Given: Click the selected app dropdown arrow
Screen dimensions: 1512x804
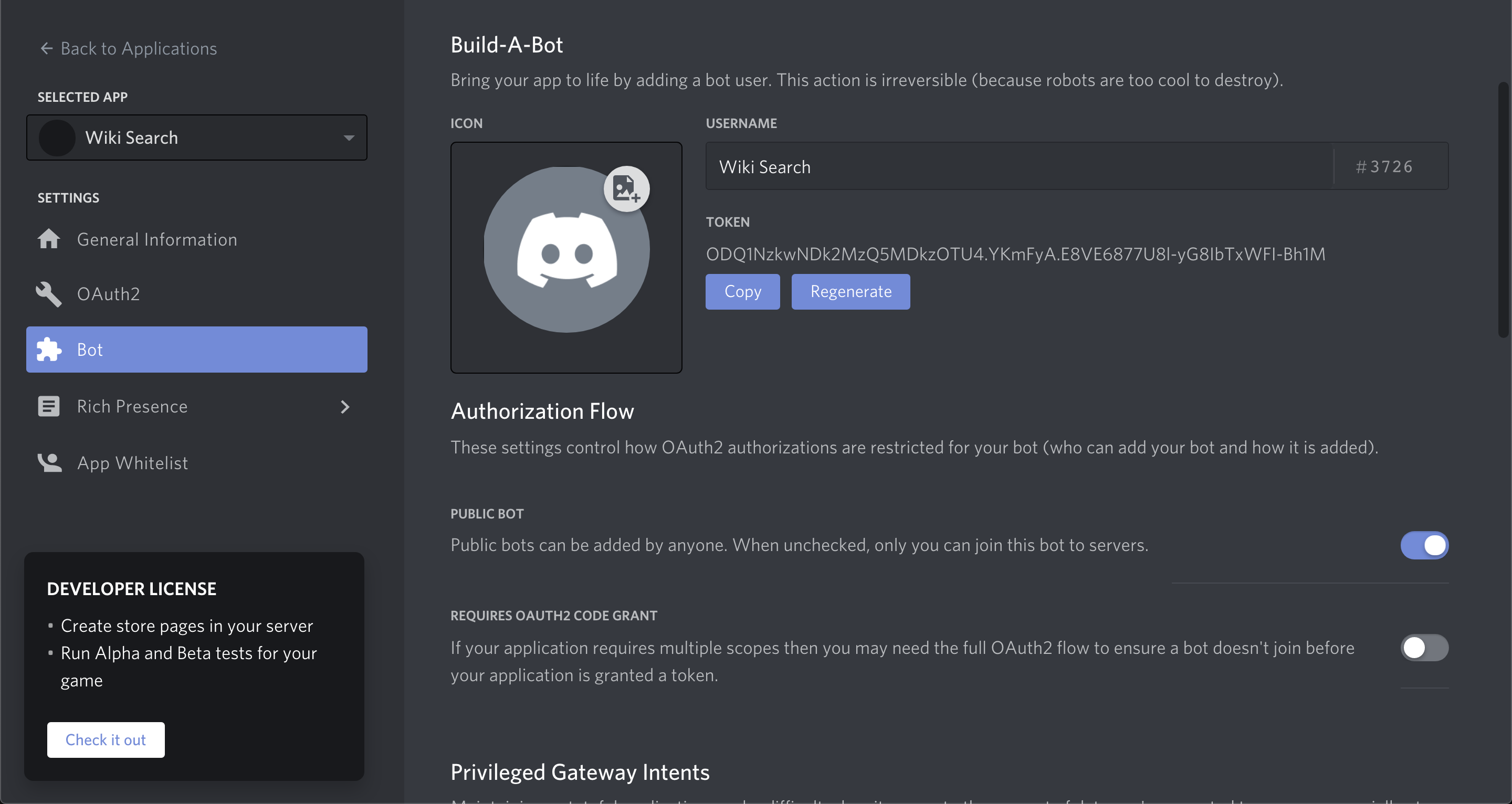Looking at the screenshot, I should 349,138.
